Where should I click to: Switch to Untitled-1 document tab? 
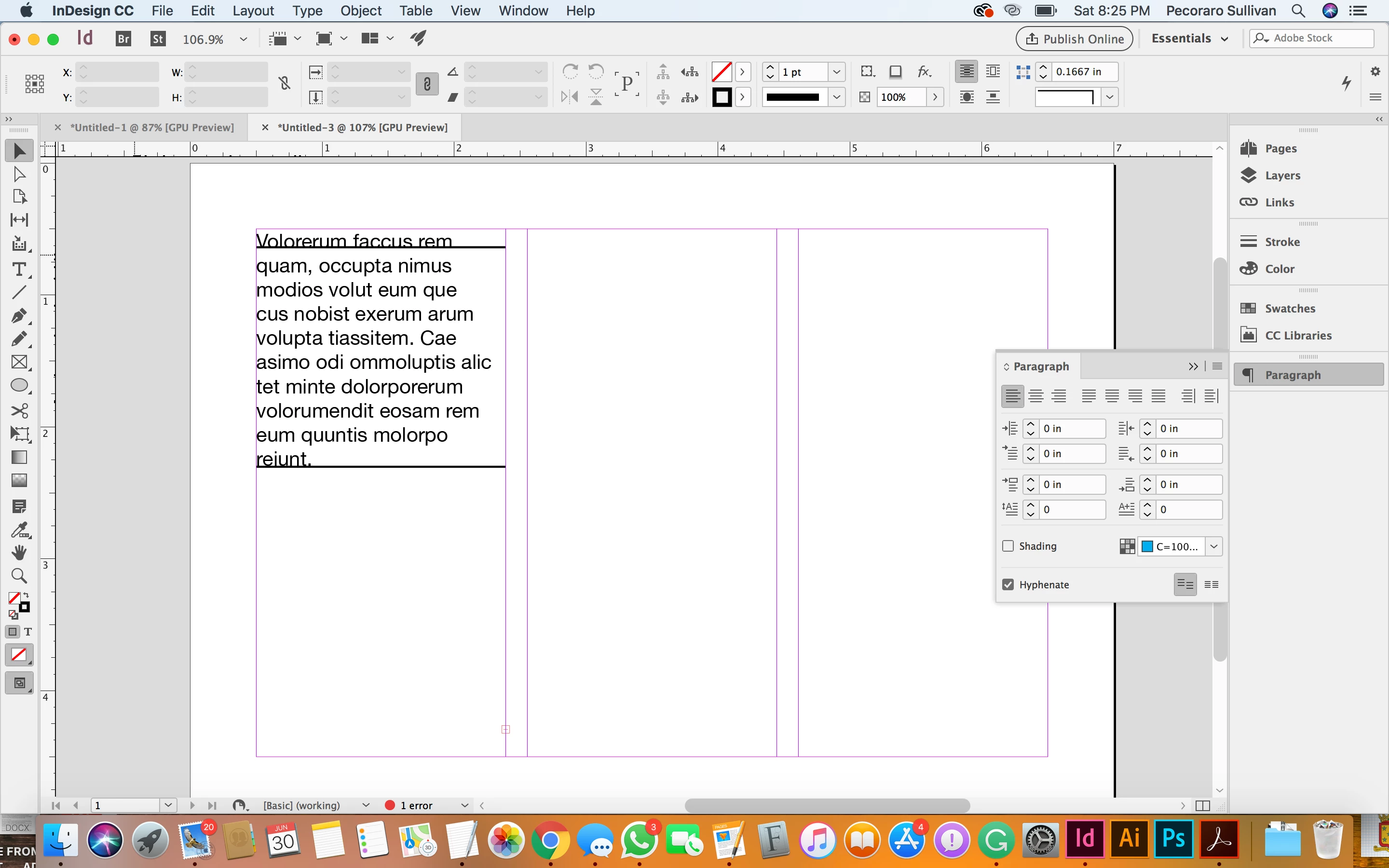pyautogui.click(x=151, y=127)
